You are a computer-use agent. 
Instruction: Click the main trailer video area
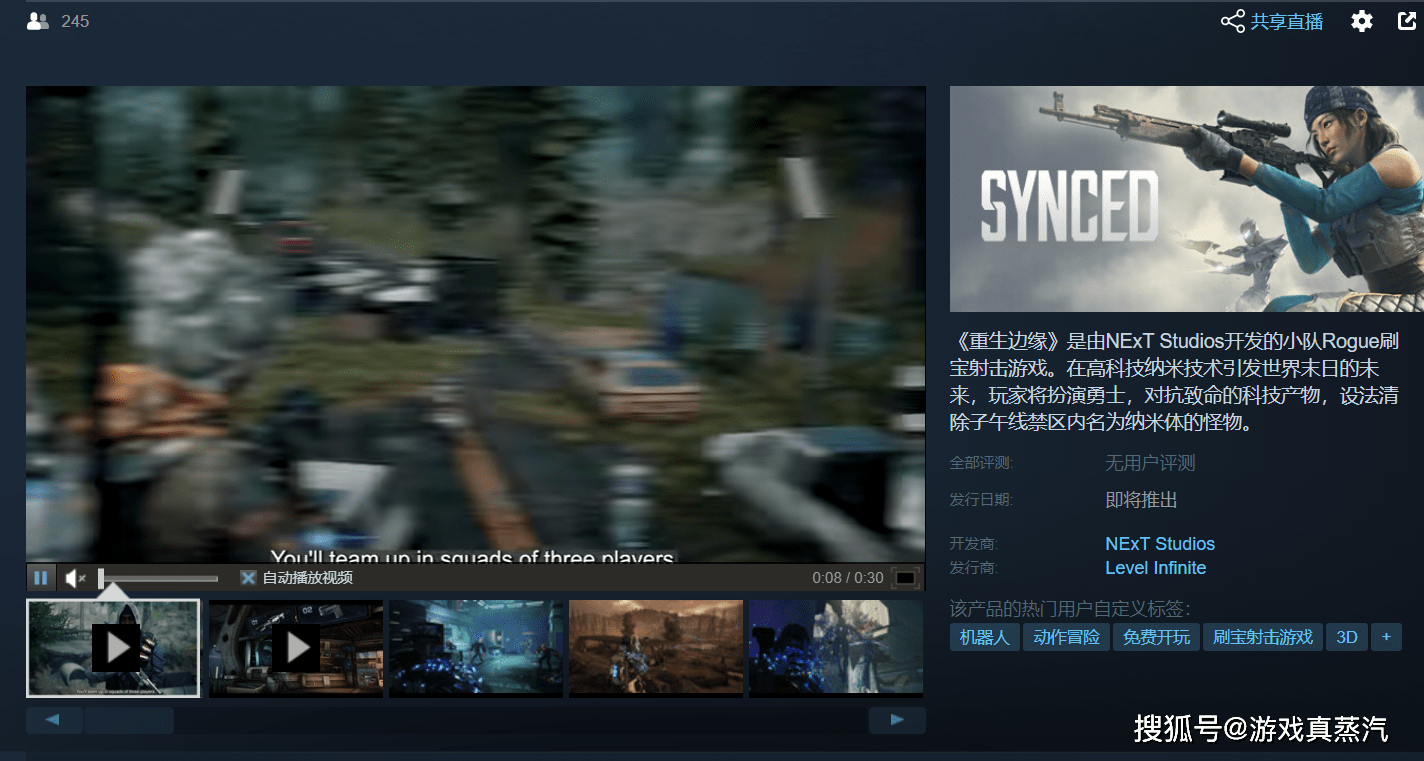point(475,324)
